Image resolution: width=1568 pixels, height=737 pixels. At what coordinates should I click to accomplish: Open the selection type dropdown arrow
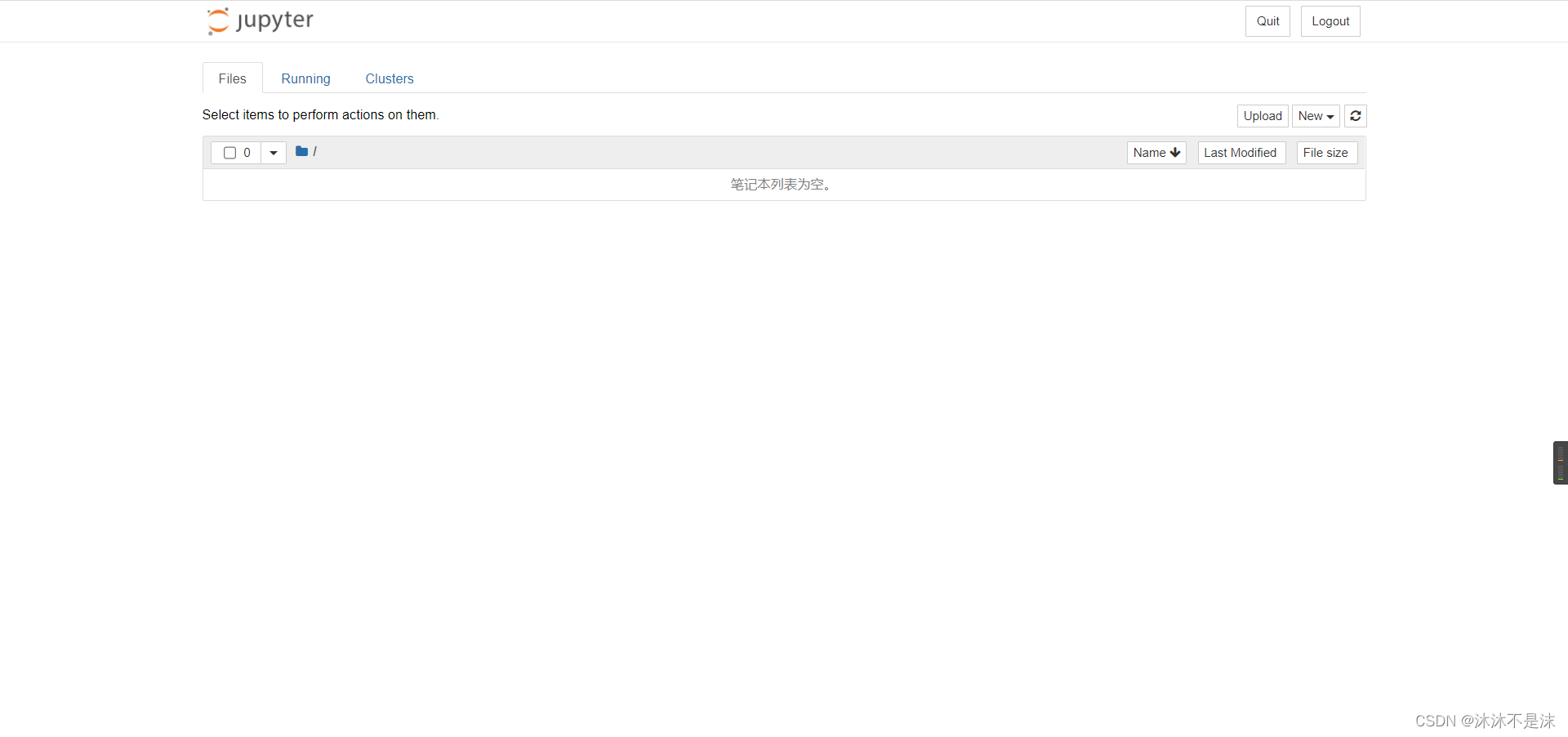[274, 153]
